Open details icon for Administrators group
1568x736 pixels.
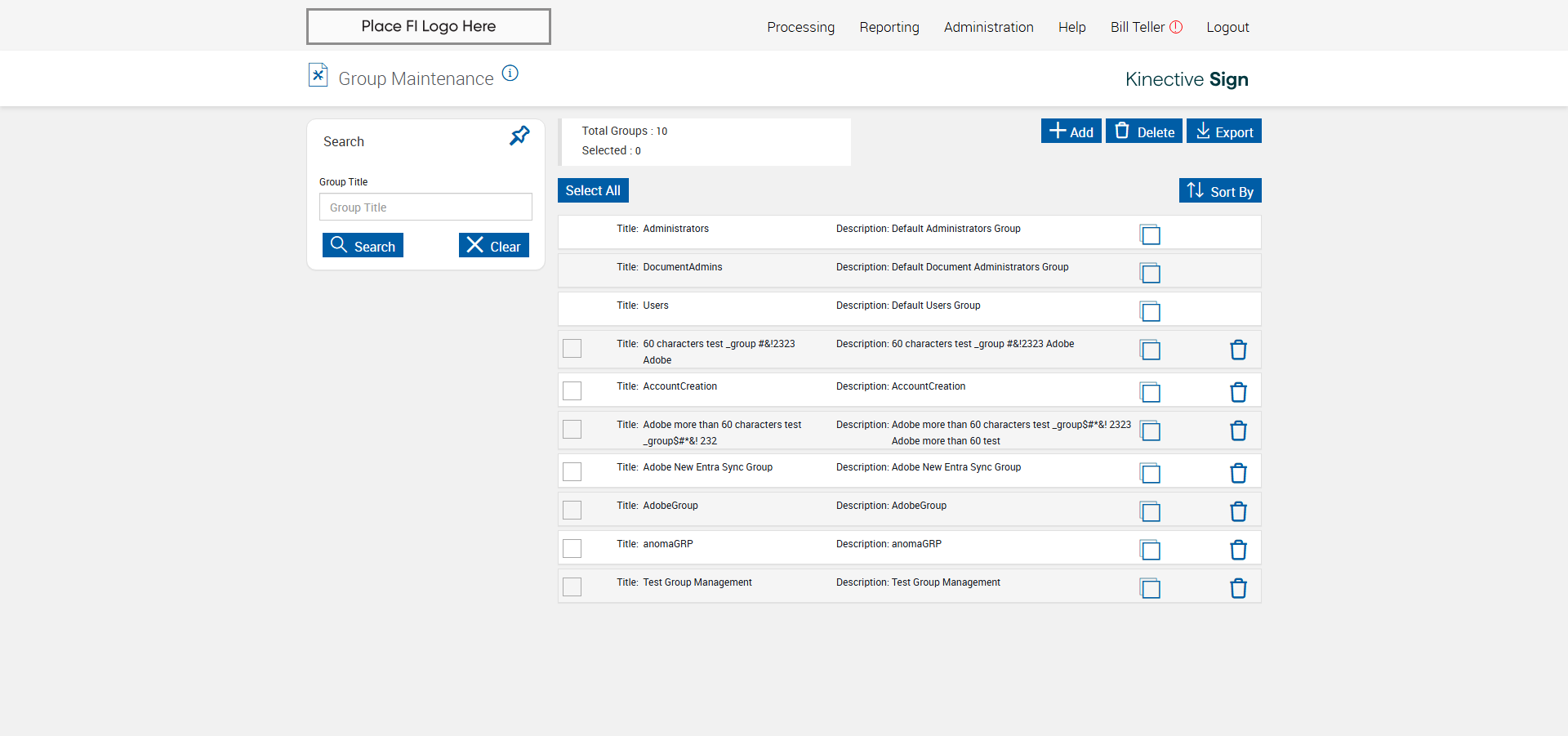click(1150, 234)
